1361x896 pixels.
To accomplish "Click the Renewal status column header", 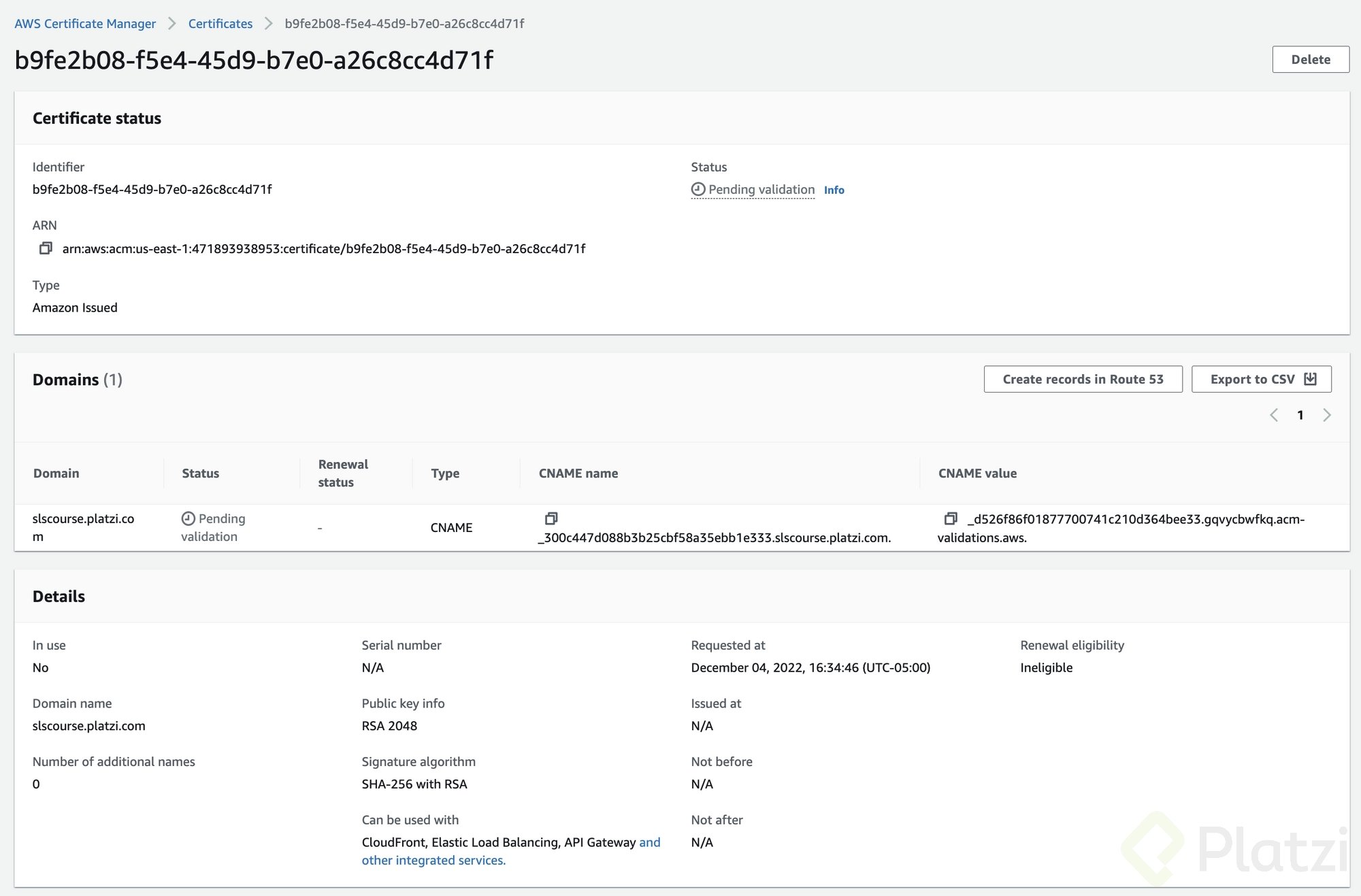I will pyautogui.click(x=343, y=473).
